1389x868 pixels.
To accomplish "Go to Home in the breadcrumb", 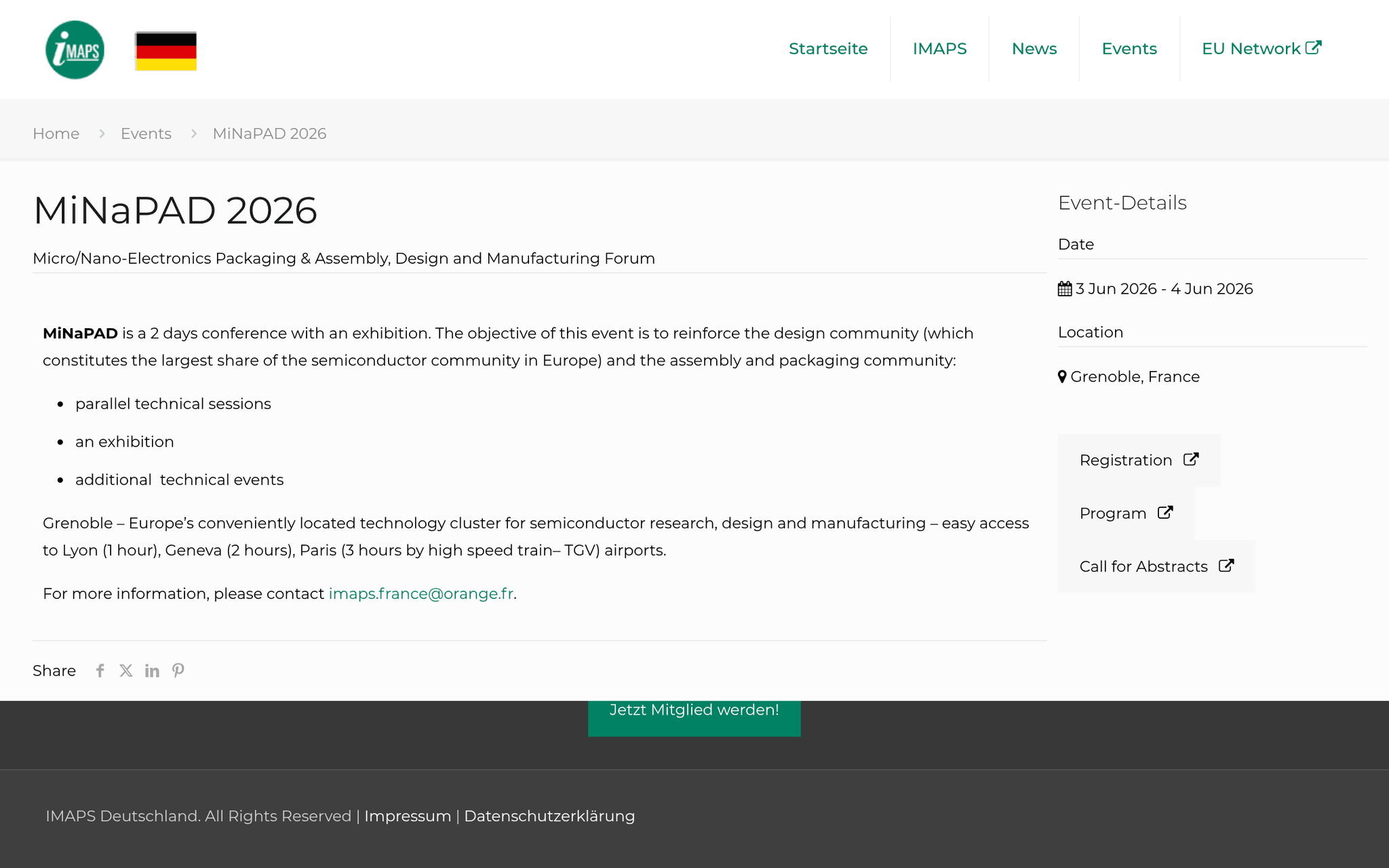I will [56, 134].
